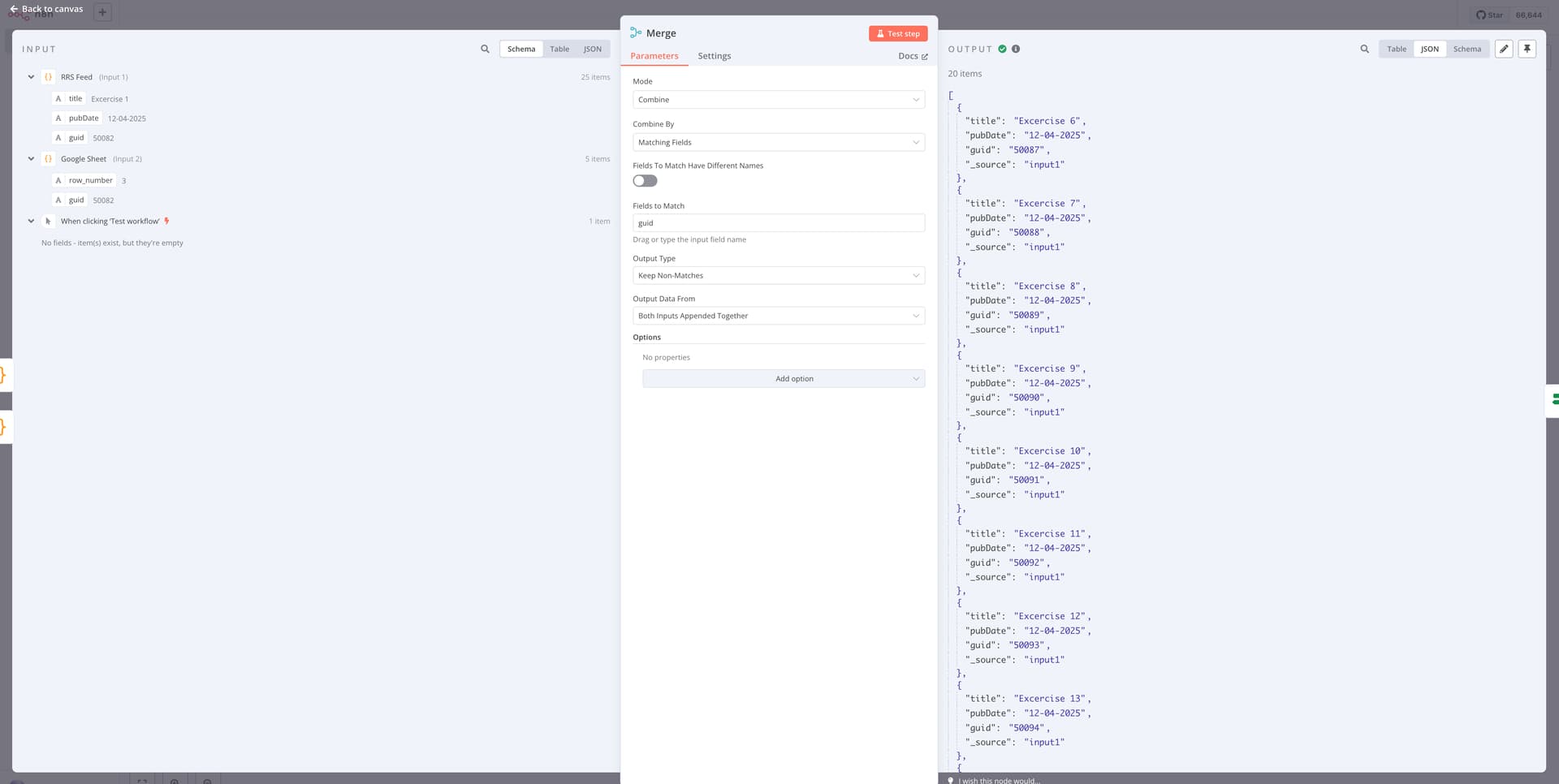1559x784 pixels.
Task: Click the 'Excercise 1' value in input schema
Action: click(x=110, y=99)
